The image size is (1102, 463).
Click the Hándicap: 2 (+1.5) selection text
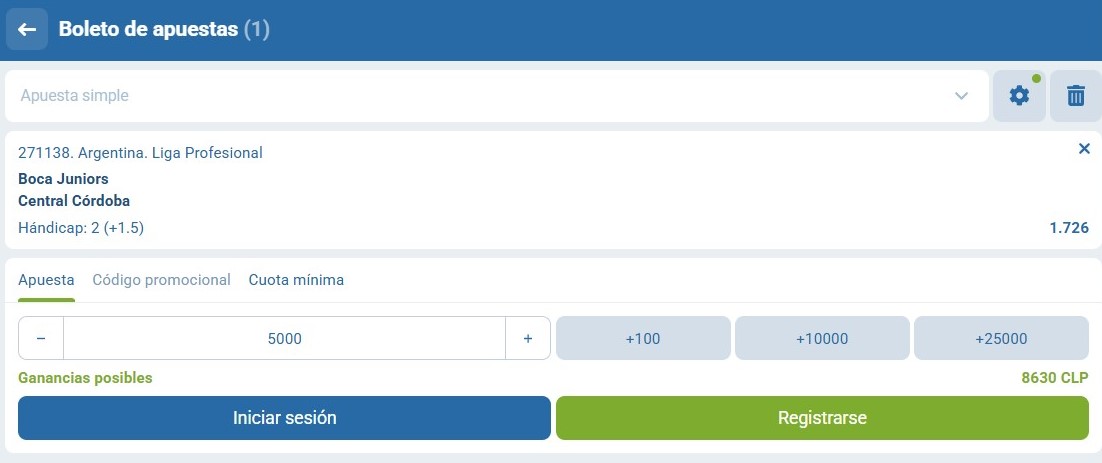tap(81, 228)
